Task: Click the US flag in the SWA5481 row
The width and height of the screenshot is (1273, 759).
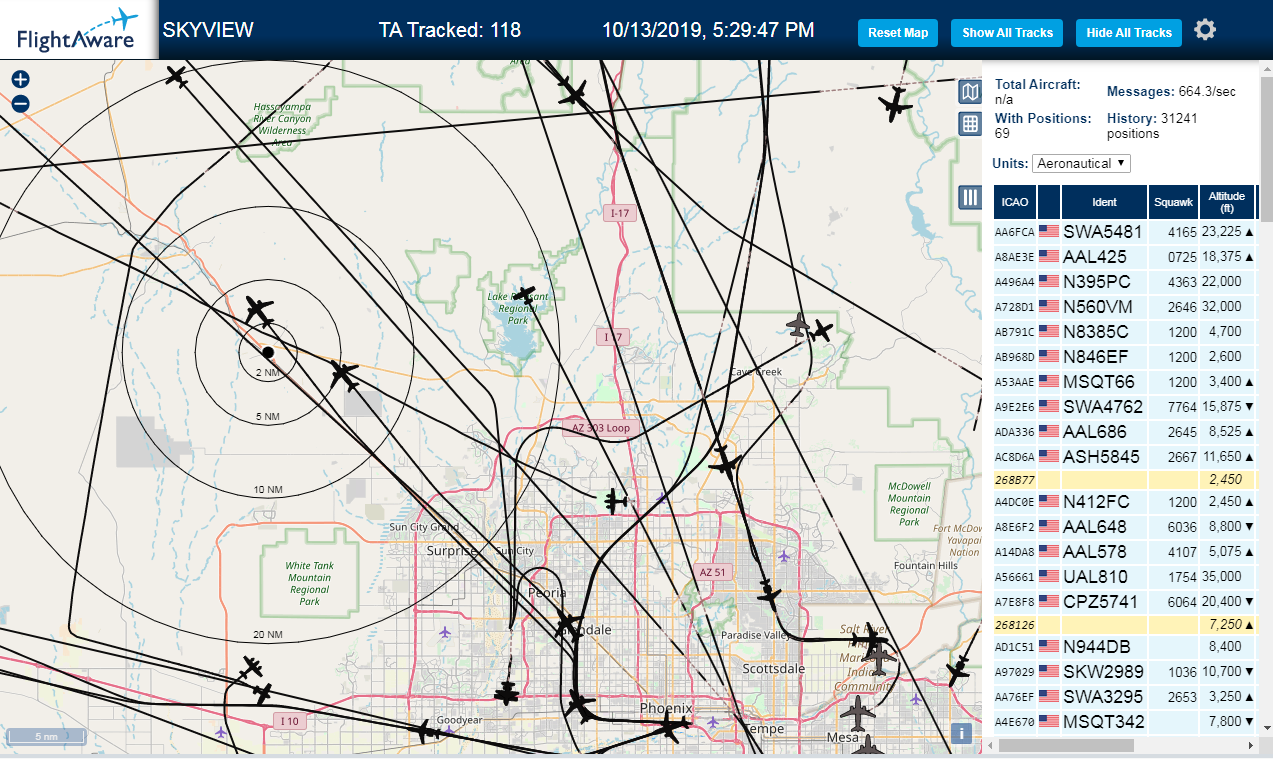Action: [1049, 231]
